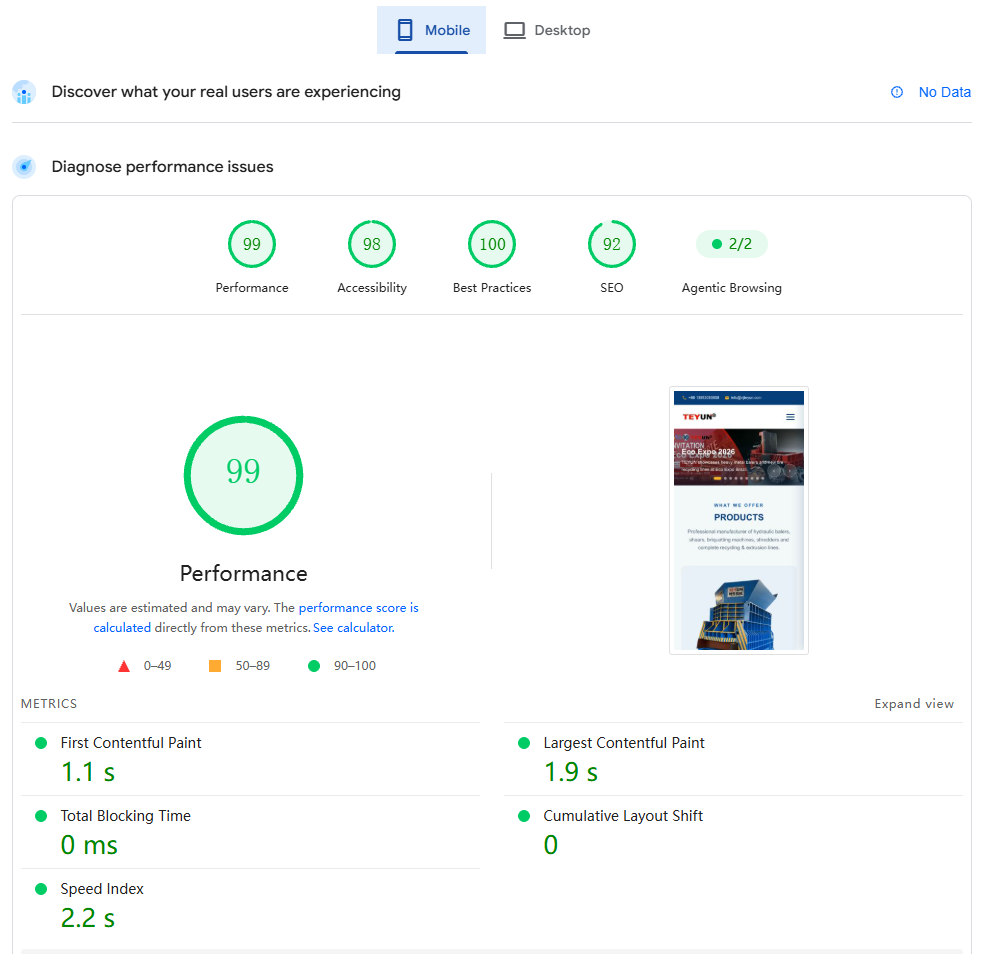Switch to the Mobile tab
982x954 pixels.
click(x=432, y=30)
